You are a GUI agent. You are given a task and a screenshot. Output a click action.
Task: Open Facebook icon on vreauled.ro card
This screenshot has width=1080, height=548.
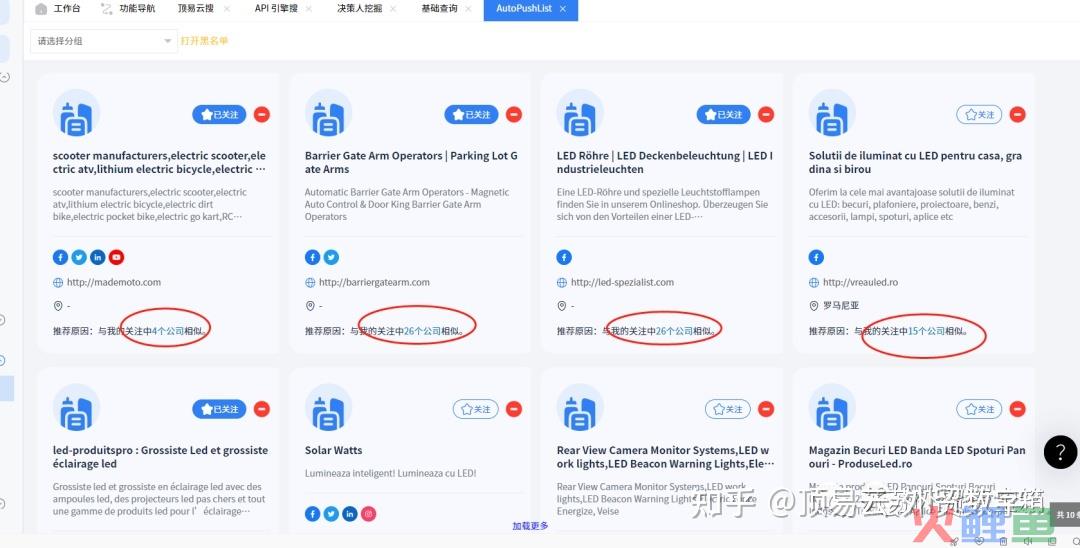816,257
